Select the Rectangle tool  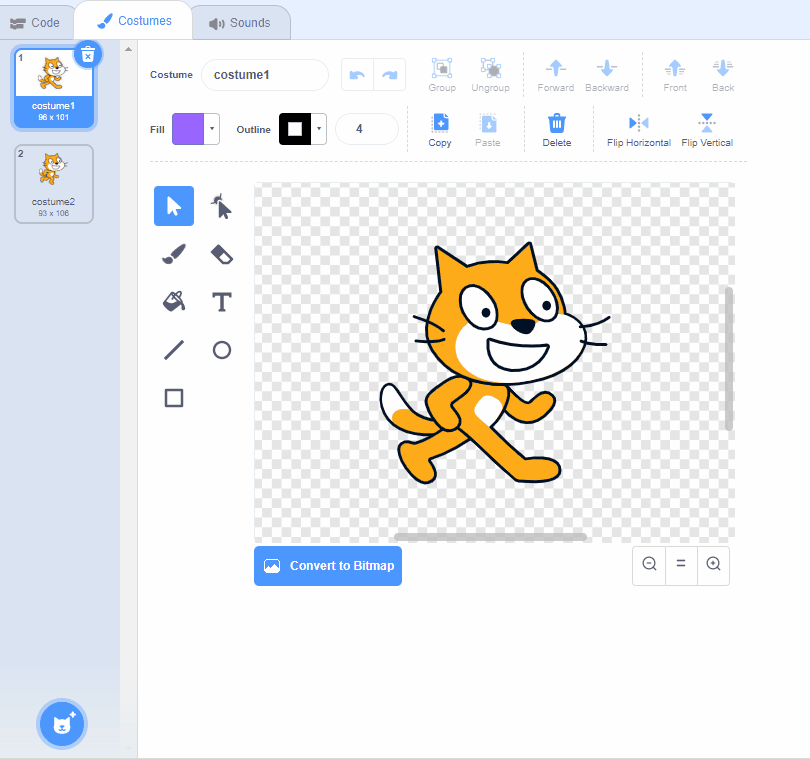click(174, 398)
